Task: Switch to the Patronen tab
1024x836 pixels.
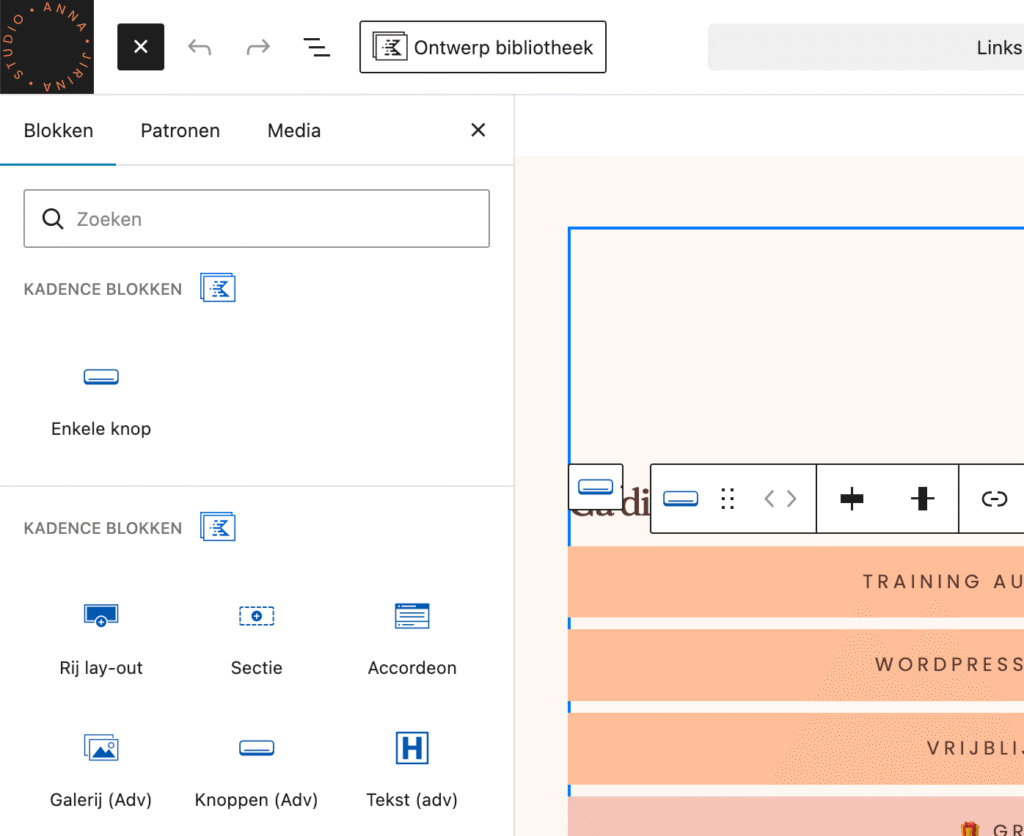Action: 180,130
